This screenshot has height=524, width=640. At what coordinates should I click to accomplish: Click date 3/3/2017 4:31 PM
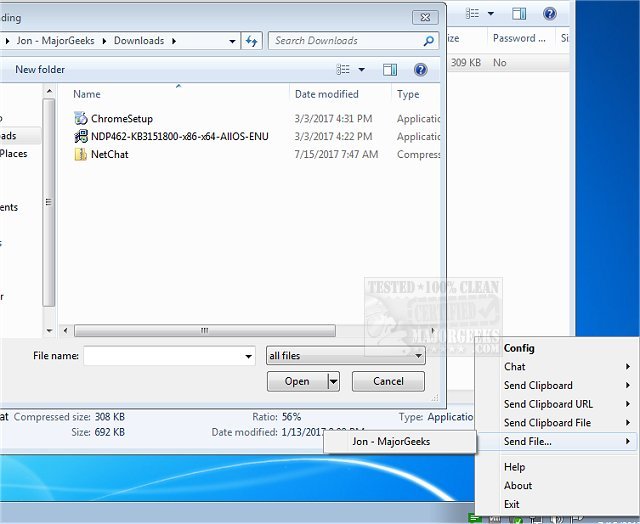[333, 119]
